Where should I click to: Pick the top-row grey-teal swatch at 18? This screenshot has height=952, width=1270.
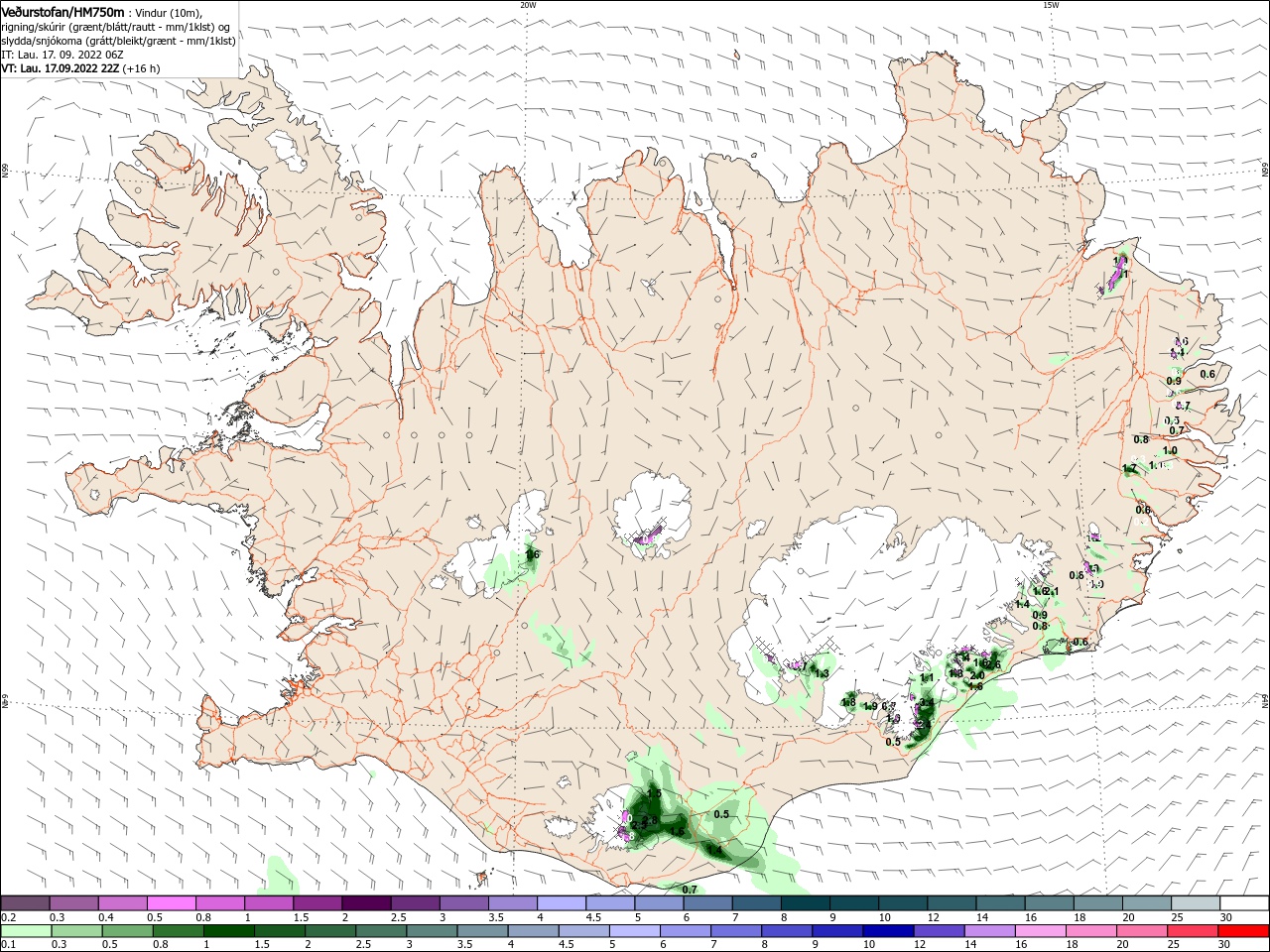(1099, 903)
